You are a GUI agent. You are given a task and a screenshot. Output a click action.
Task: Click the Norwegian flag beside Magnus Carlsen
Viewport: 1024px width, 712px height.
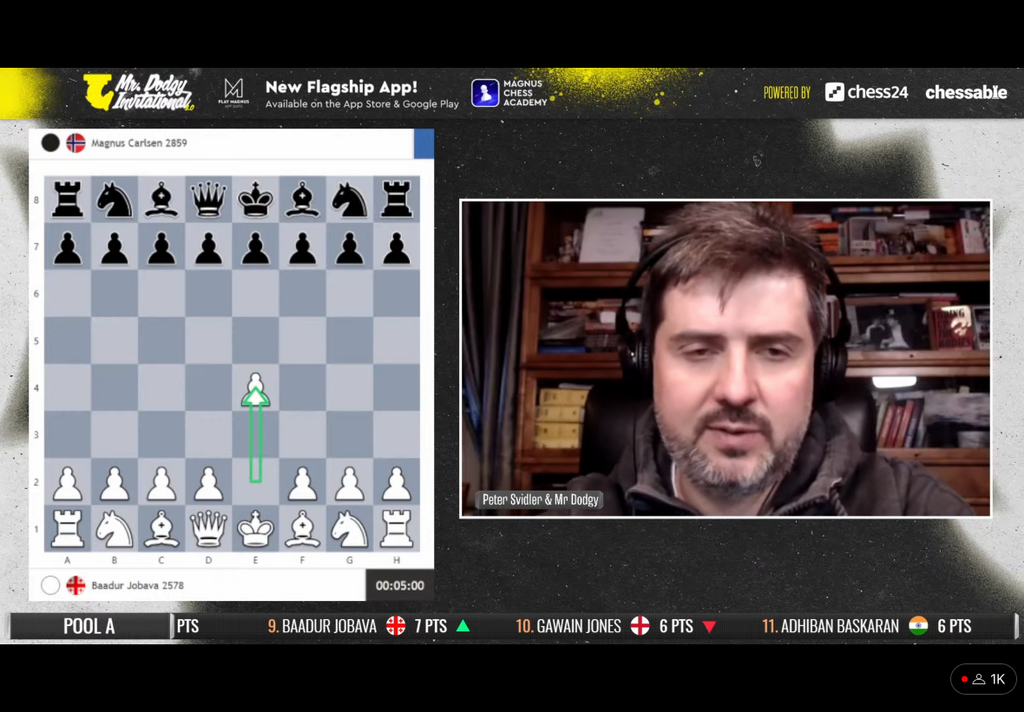tap(76, 142)
